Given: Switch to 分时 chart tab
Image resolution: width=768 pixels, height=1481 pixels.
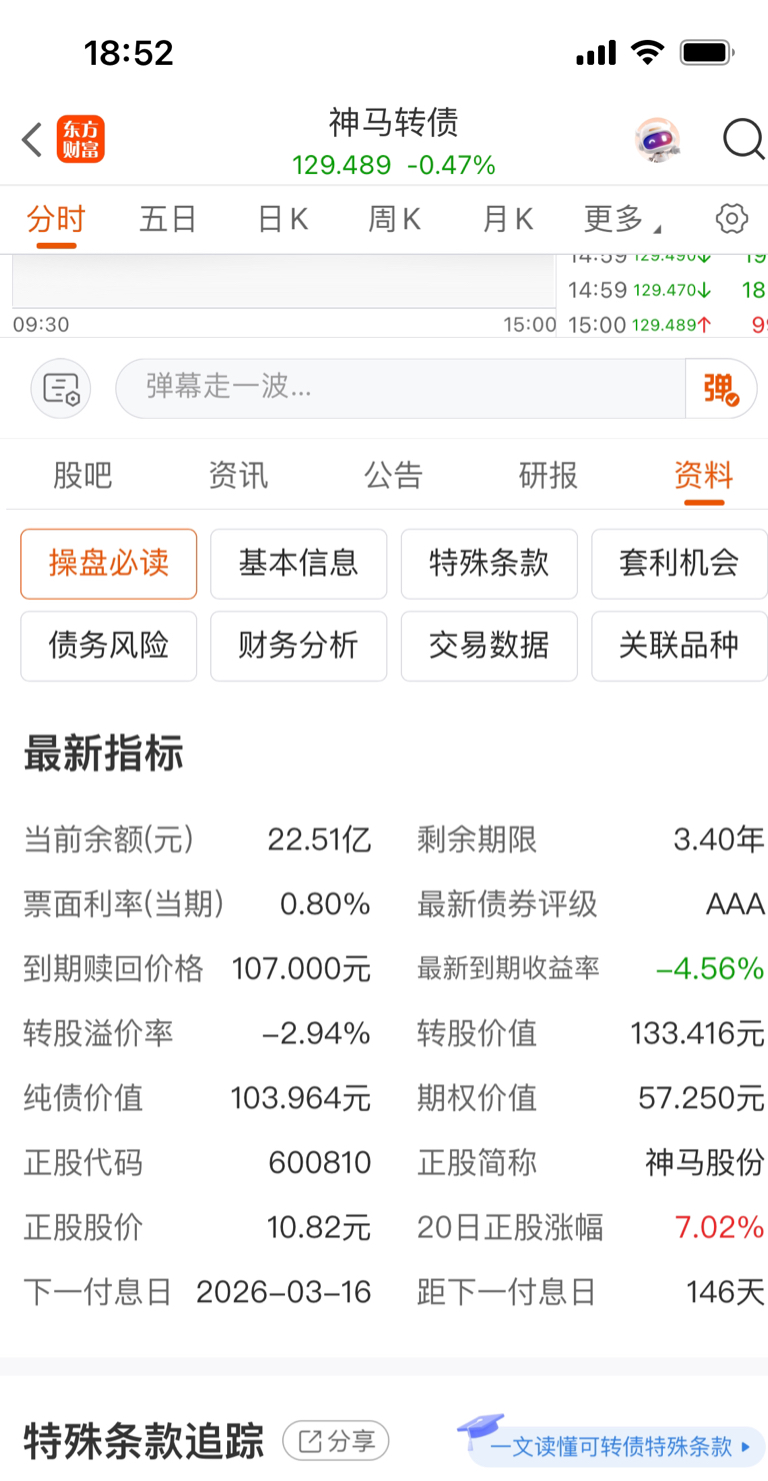Looking at the screenshot, I should pyautogui.click(x=56, y=219).
